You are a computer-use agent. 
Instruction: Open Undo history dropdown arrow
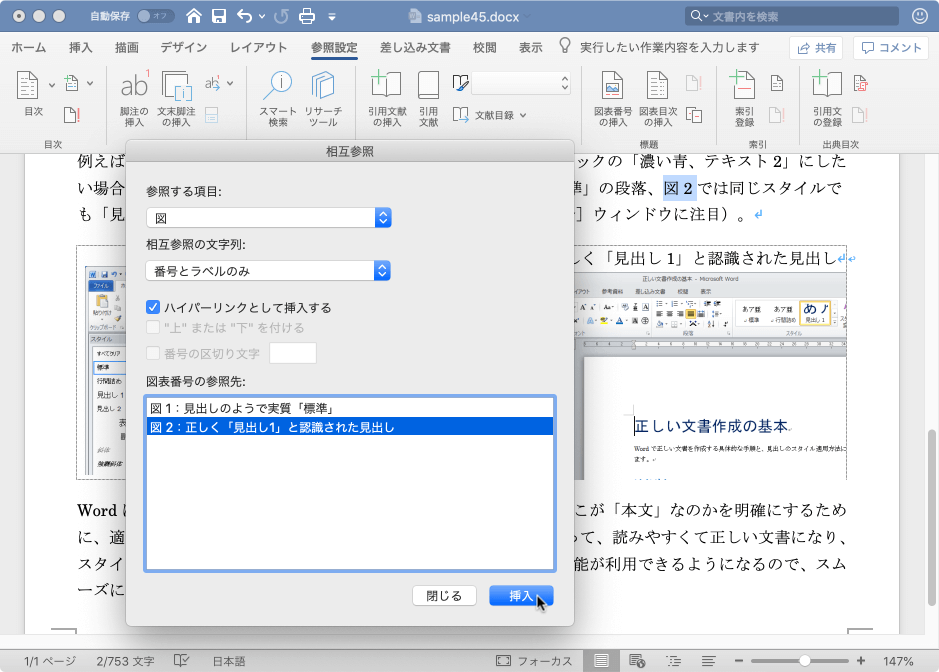click(262, 17)
